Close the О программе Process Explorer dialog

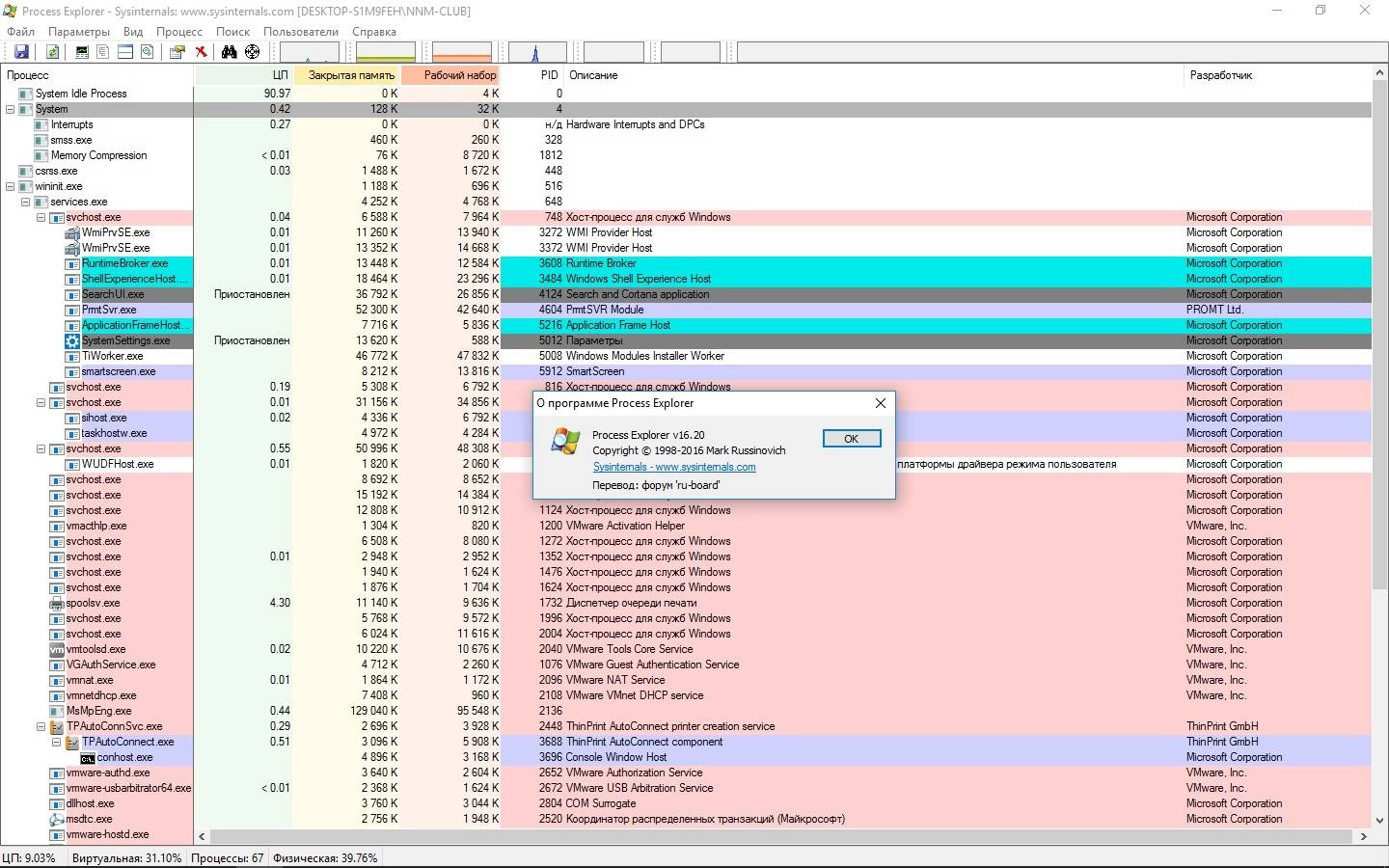pyautogui.click(x=880, y=403)
